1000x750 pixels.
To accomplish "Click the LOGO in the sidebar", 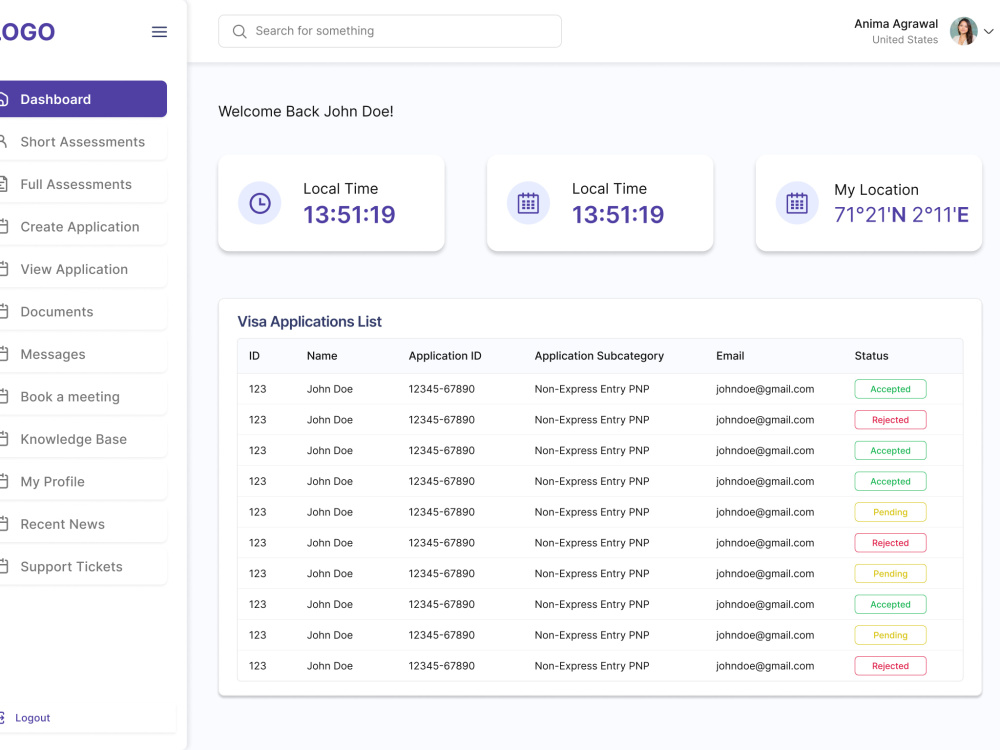I will [27, 32].
